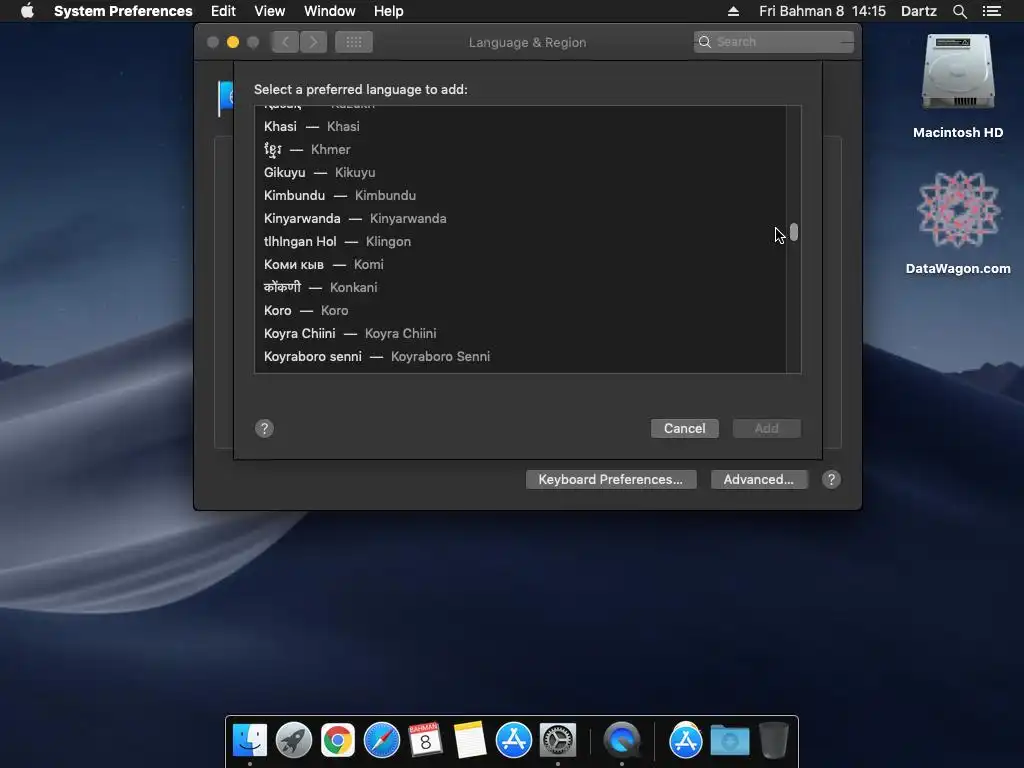Select the Koro language row
Image resolution: width=1024 pixels, height=768 pixels.
click(x=520, y=310)
